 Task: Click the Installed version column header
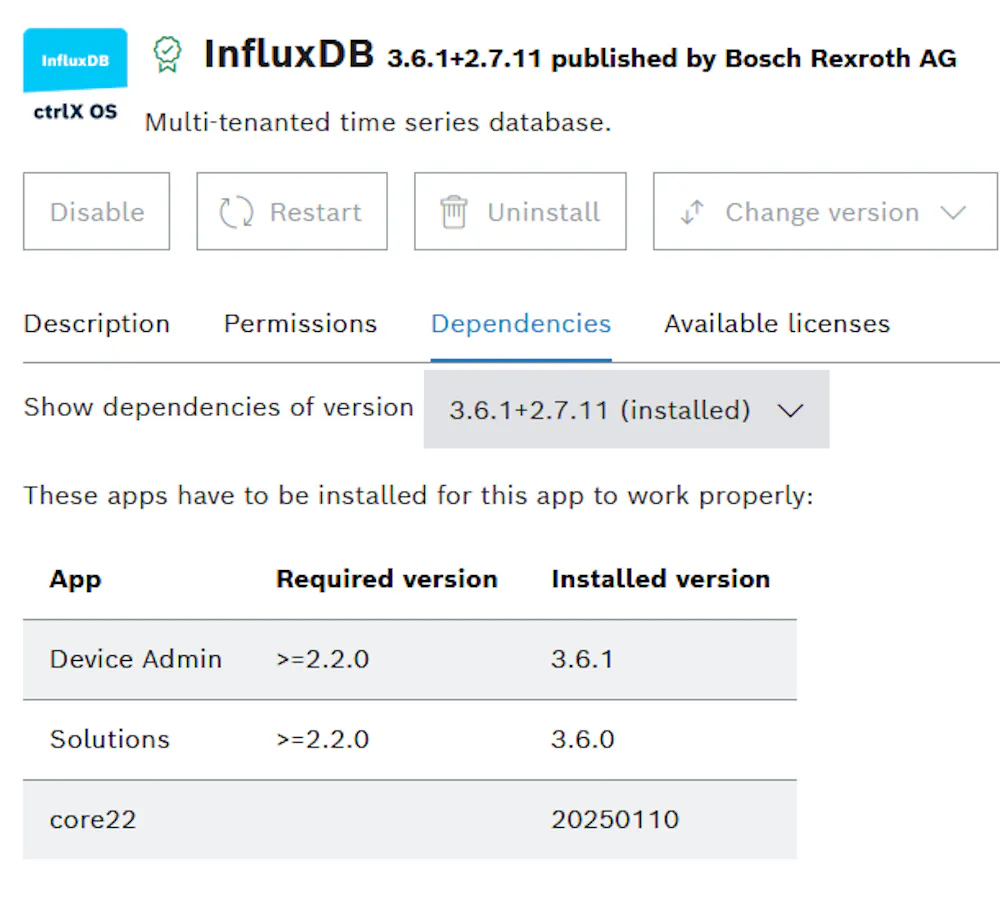661,579
